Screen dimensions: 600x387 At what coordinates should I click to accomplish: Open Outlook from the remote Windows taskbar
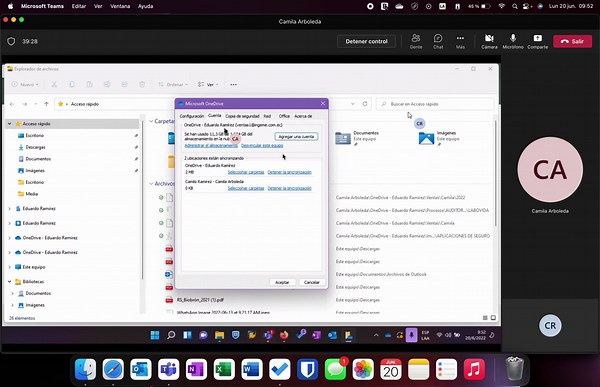[332, 335]
